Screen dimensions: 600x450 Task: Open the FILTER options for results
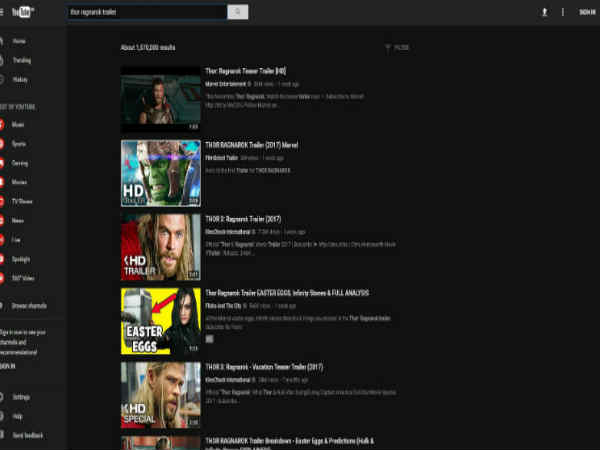(x=397, y=47)
